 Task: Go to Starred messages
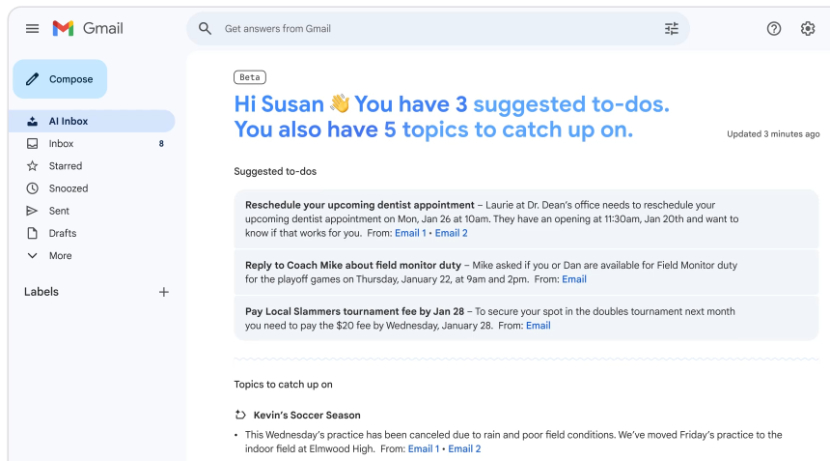(65, 166)
